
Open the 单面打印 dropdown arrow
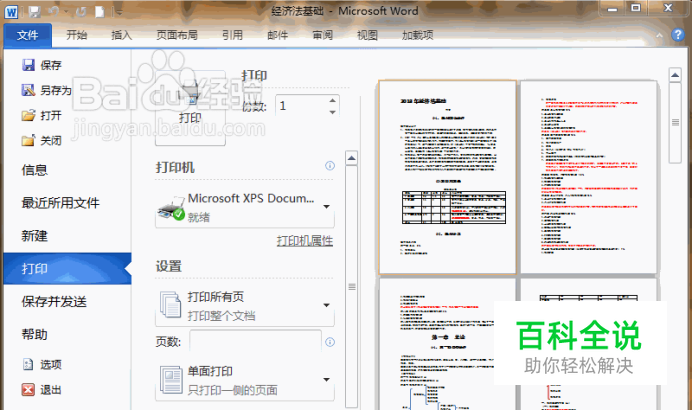[x=327, y=380]
